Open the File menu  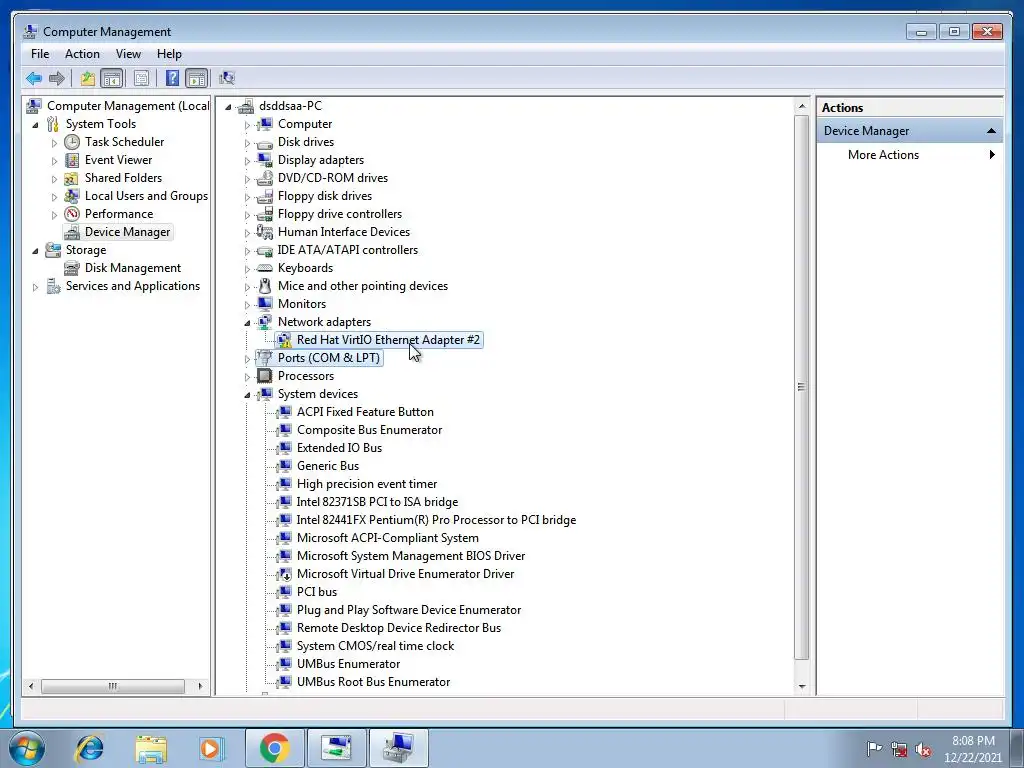click(x=40, y=54)
